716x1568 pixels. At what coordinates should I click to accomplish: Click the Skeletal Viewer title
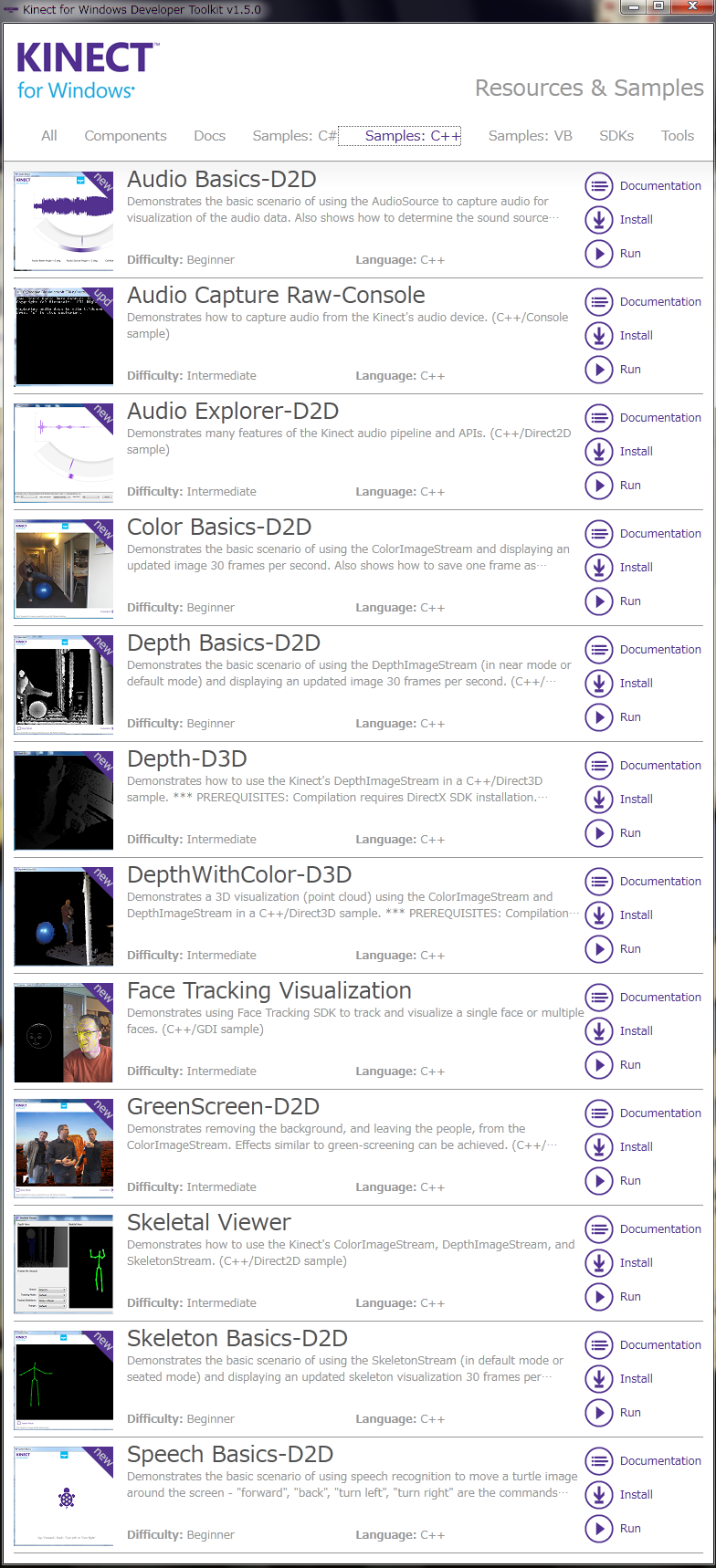208,1222
